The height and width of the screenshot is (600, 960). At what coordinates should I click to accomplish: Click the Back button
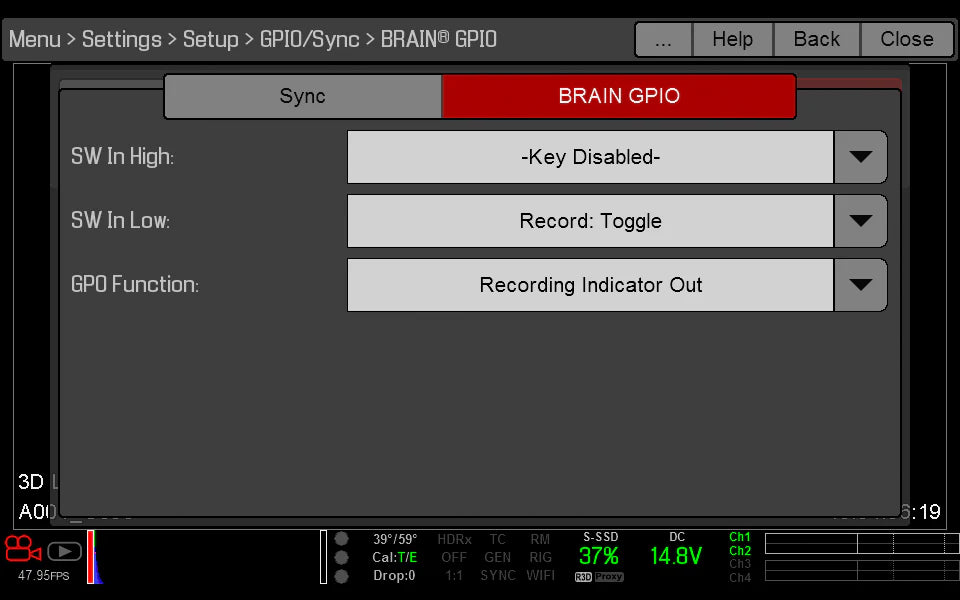(x=816, y=39)
